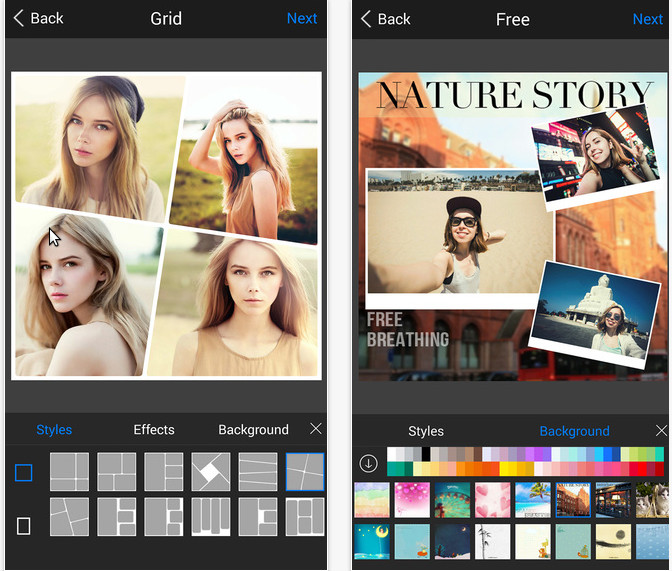The width and height of the screenshot is (672, 571).
Task: Pick the black color swatch
Action: 426,454
